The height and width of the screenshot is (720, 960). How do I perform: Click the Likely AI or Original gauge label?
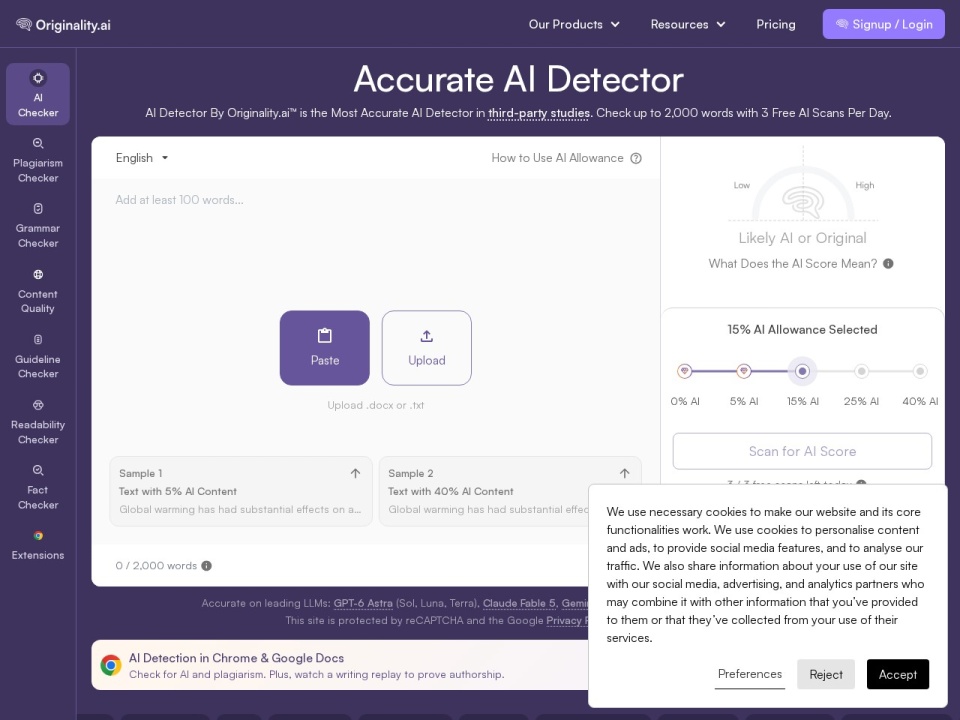click(x=802, y=238)
